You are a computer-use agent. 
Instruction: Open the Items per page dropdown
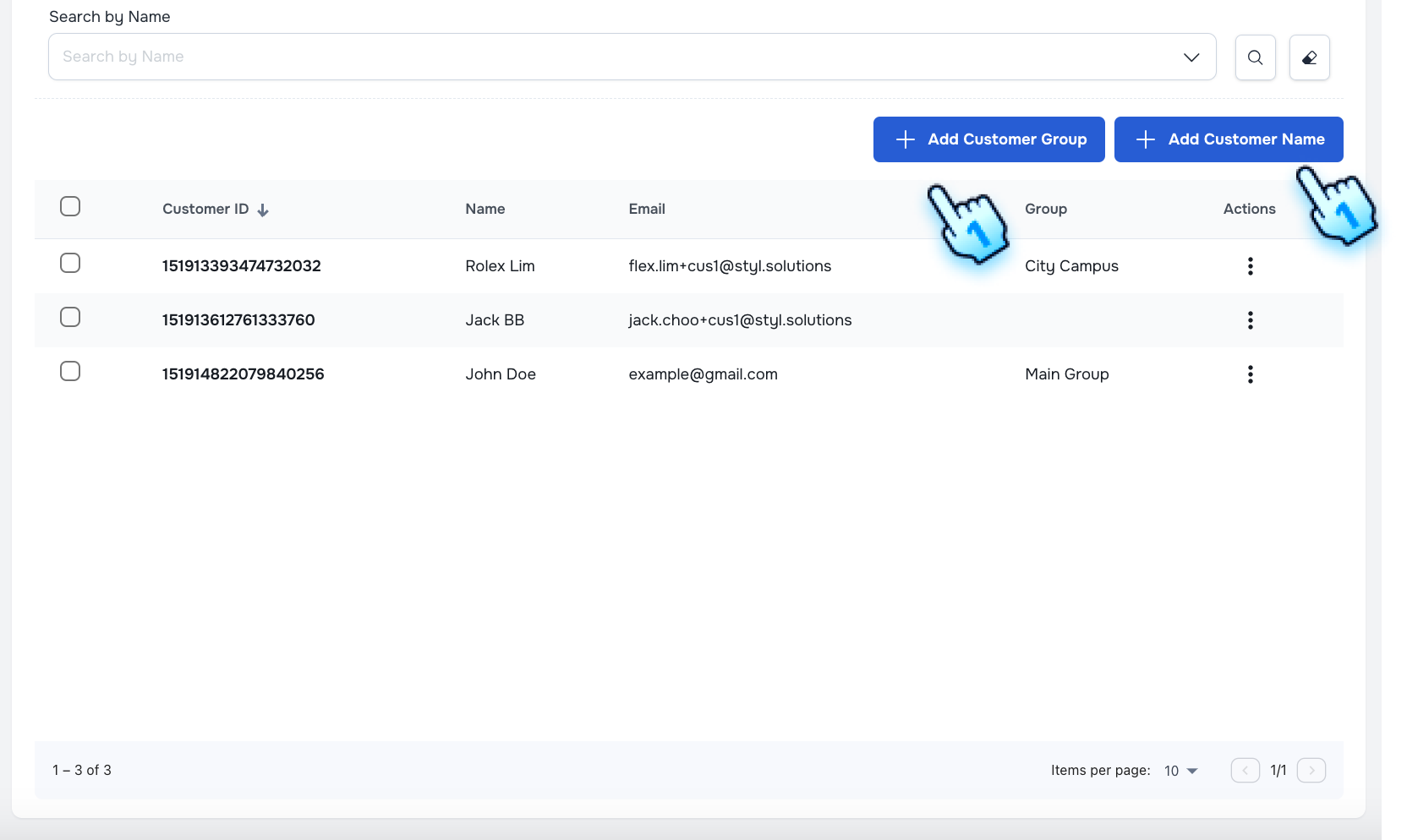click(x=1181, y=770)
